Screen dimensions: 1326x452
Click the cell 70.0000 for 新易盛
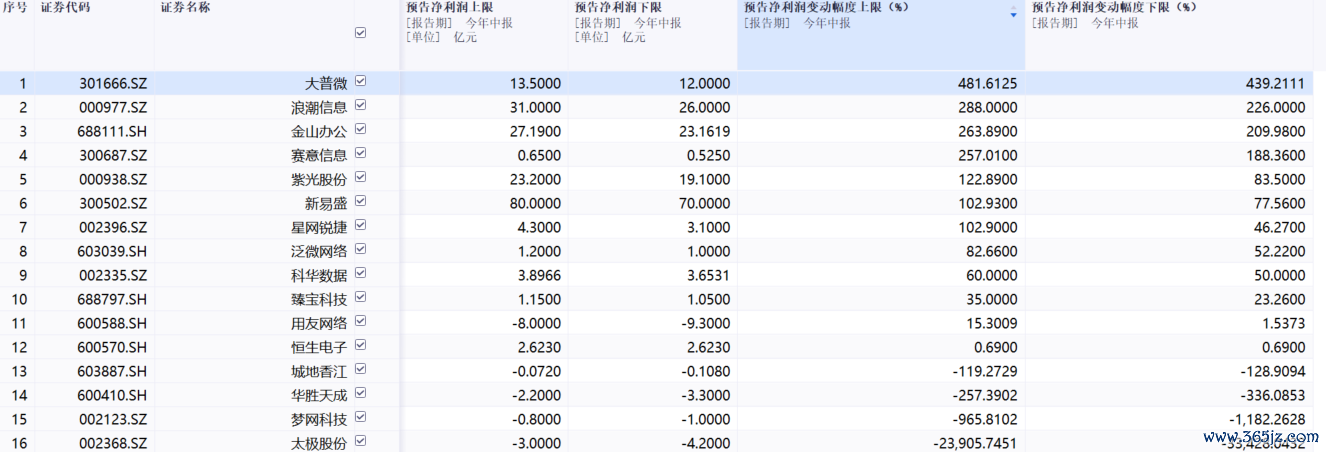coord(703,203)
